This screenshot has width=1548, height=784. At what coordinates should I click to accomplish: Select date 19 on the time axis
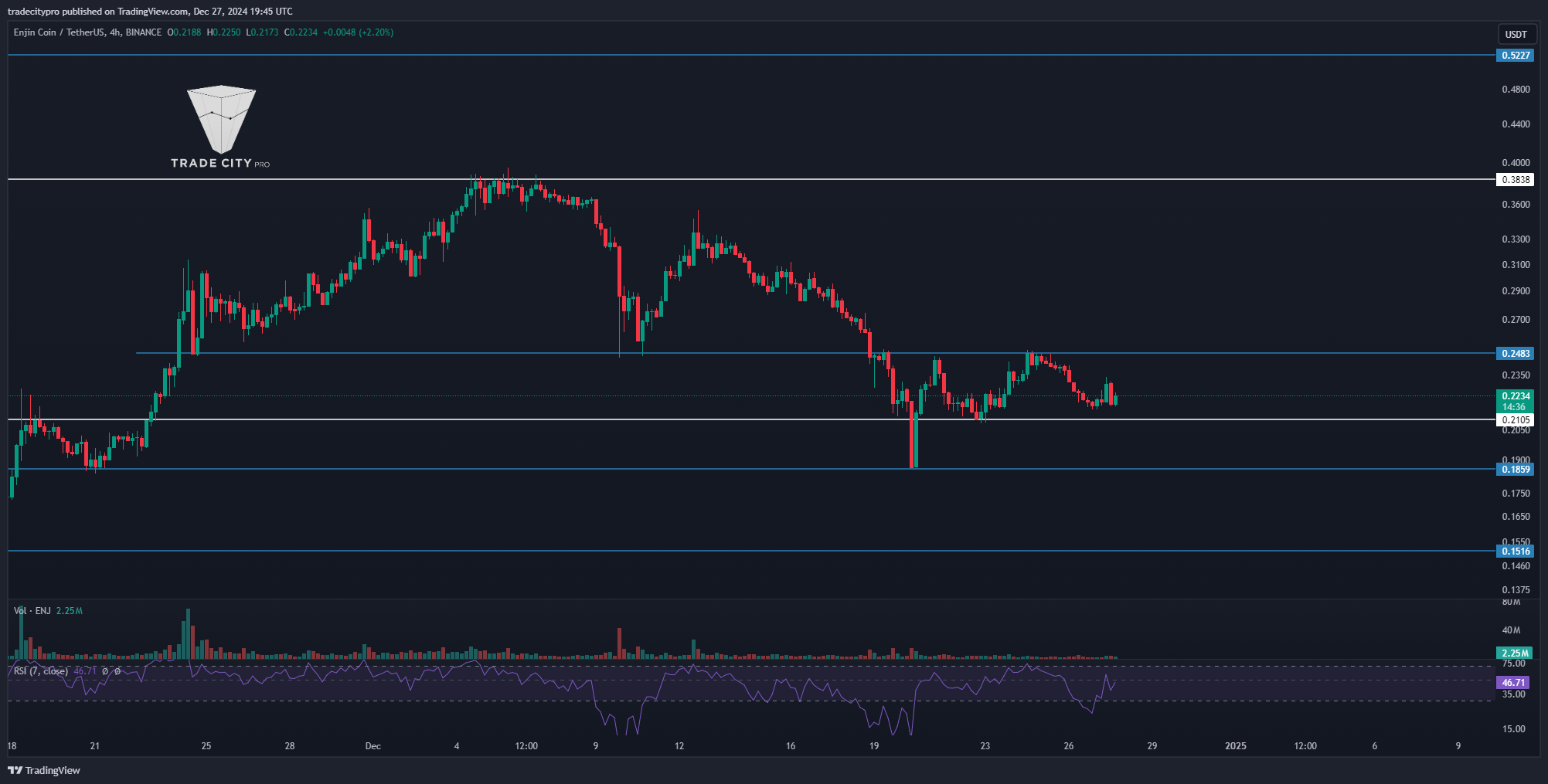[874, 746]
